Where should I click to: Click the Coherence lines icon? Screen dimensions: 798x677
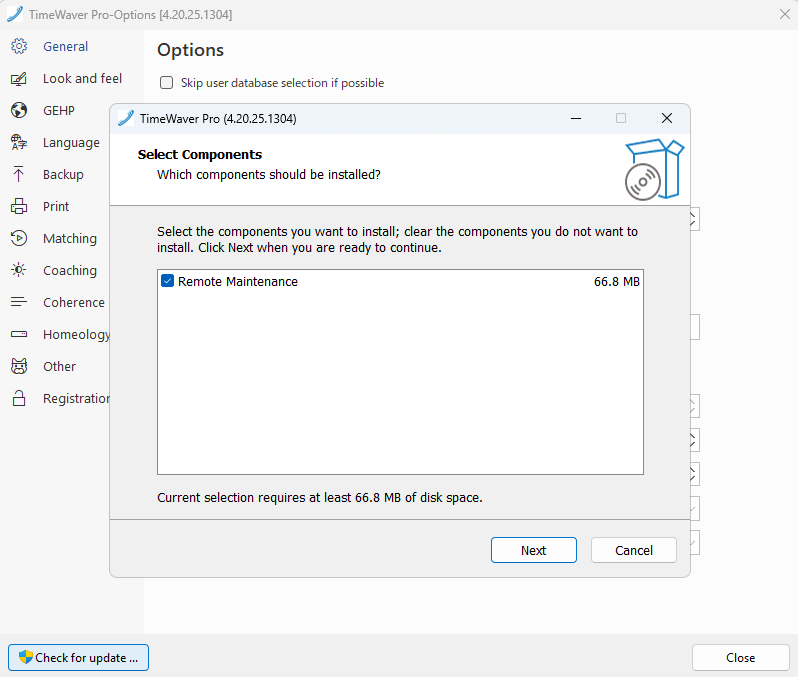click(x=19, y=302)
